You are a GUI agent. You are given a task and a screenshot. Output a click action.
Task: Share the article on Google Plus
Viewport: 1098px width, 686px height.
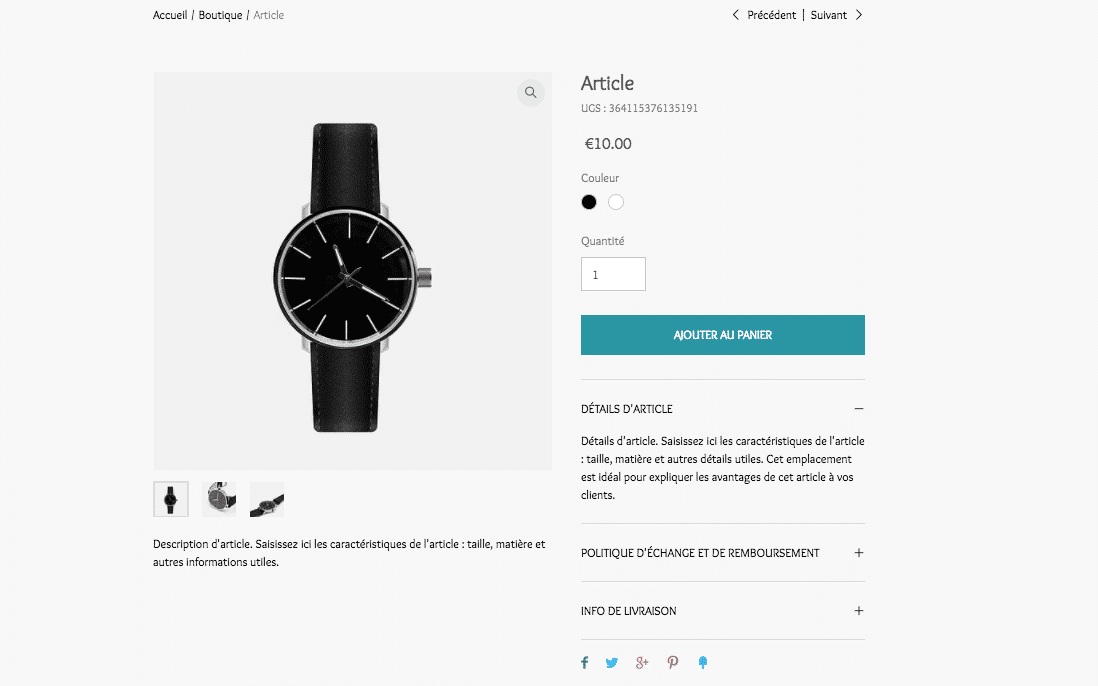(x=642, y=662)
